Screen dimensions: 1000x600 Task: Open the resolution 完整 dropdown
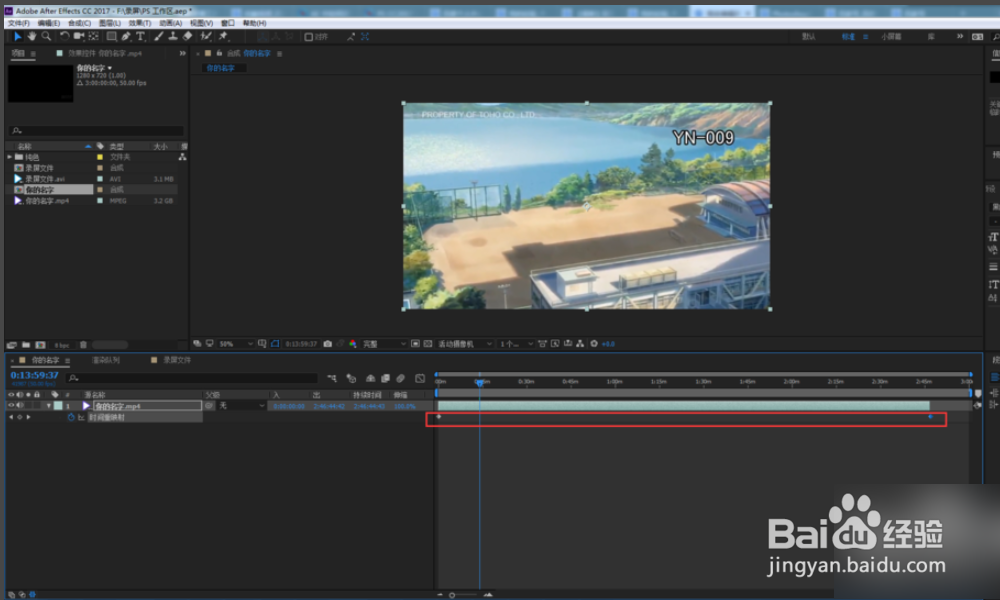click(384, 344)
